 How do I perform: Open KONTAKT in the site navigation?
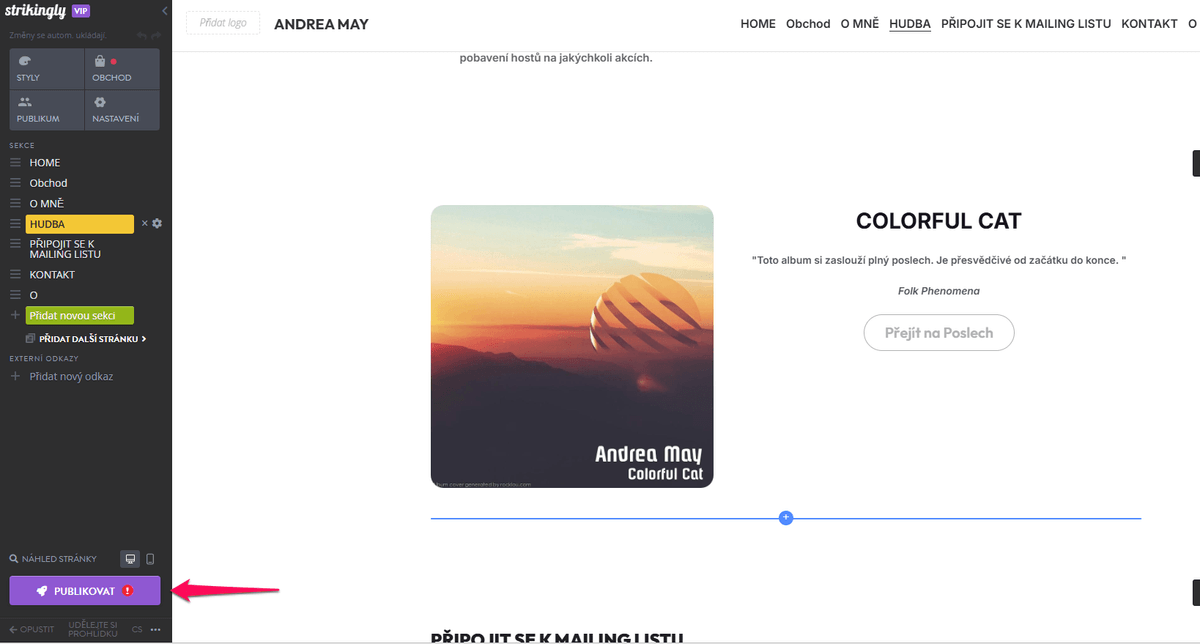click(x=1149, y=23)
